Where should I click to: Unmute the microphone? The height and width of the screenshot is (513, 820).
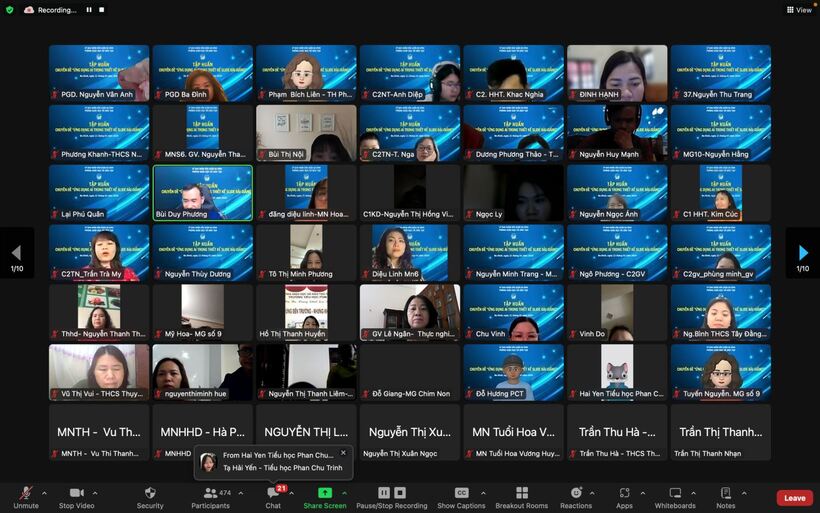[x=25, y=496]
